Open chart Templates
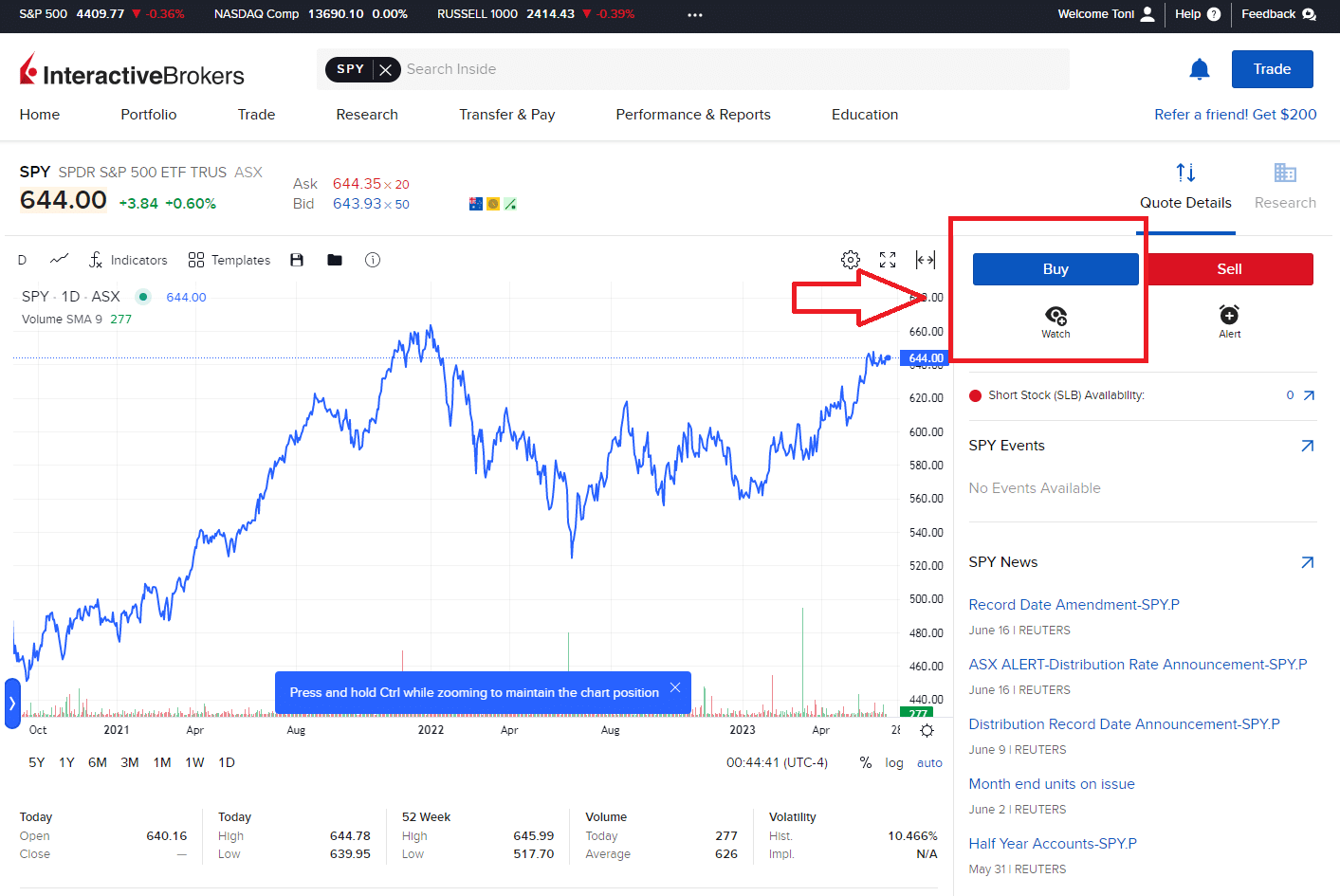 click(x=229, y=260)
